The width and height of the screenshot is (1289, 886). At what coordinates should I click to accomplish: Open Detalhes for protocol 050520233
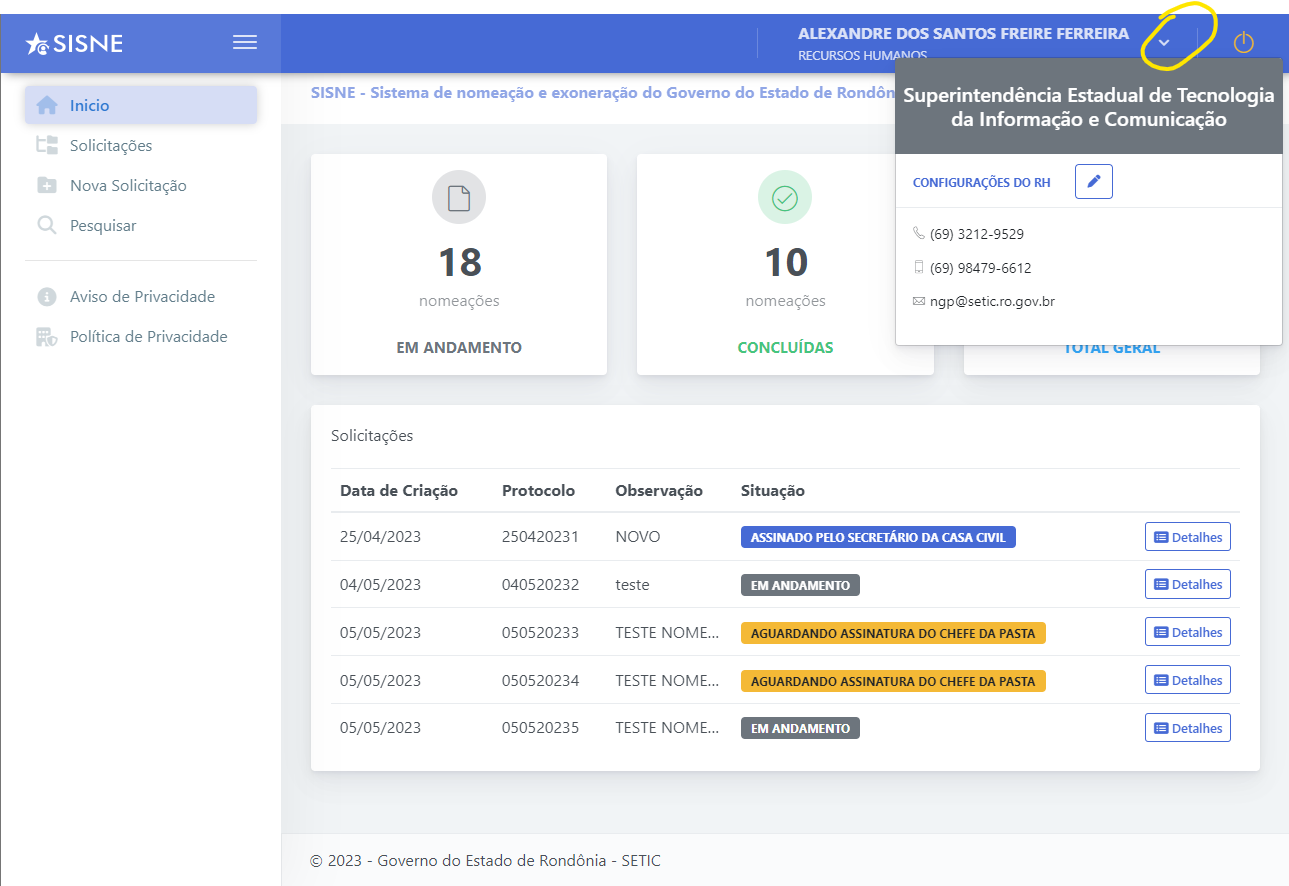click(1188, 632)
